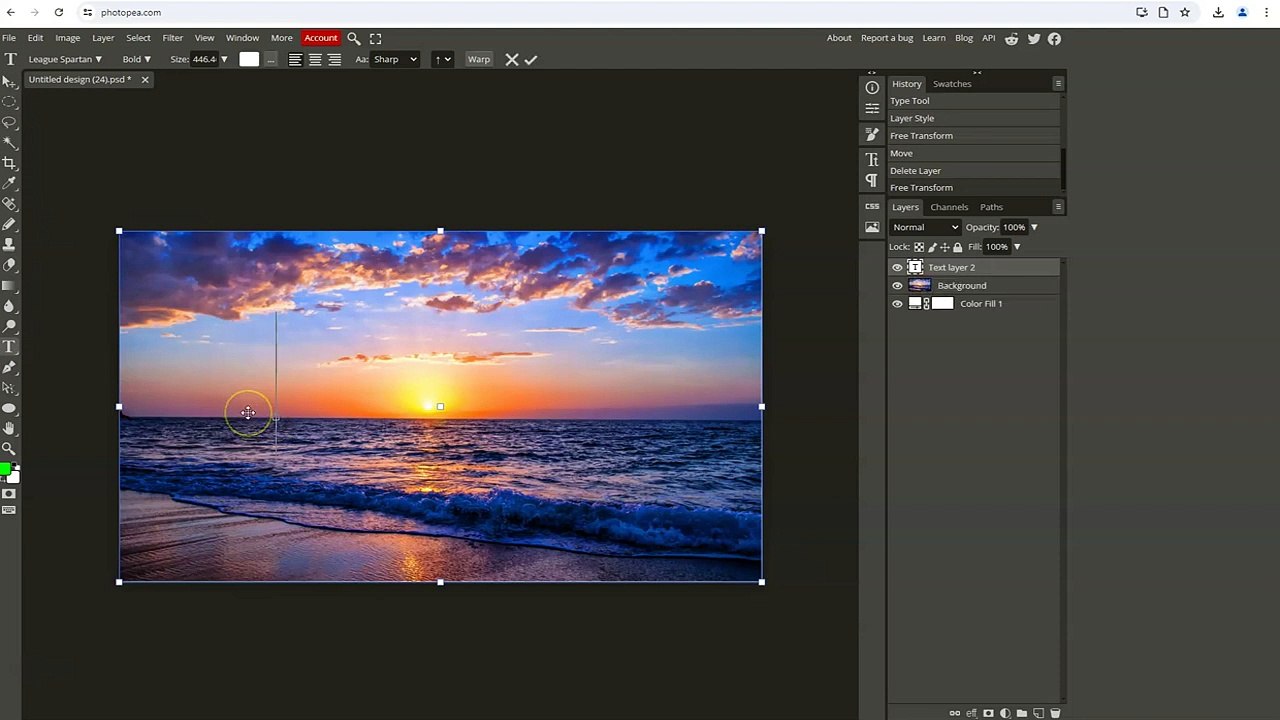Image resolution: width=1280 pixels, height=720 pixels.
Task: Open the text direction dropdown
Action: click(442, 60)
